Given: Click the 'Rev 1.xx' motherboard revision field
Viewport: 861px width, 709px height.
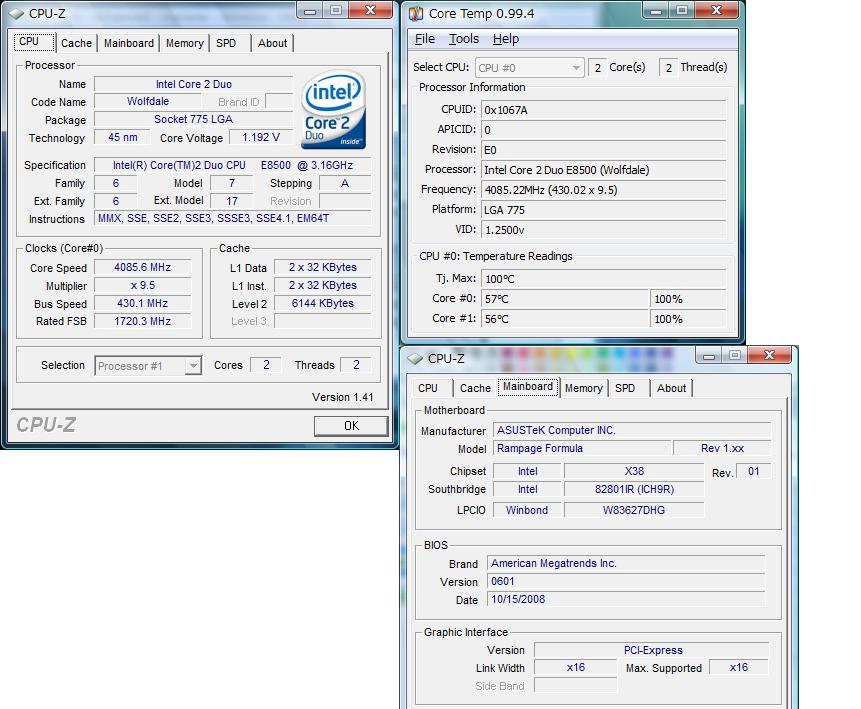Looking at the screenshot, I should (723, 448).
